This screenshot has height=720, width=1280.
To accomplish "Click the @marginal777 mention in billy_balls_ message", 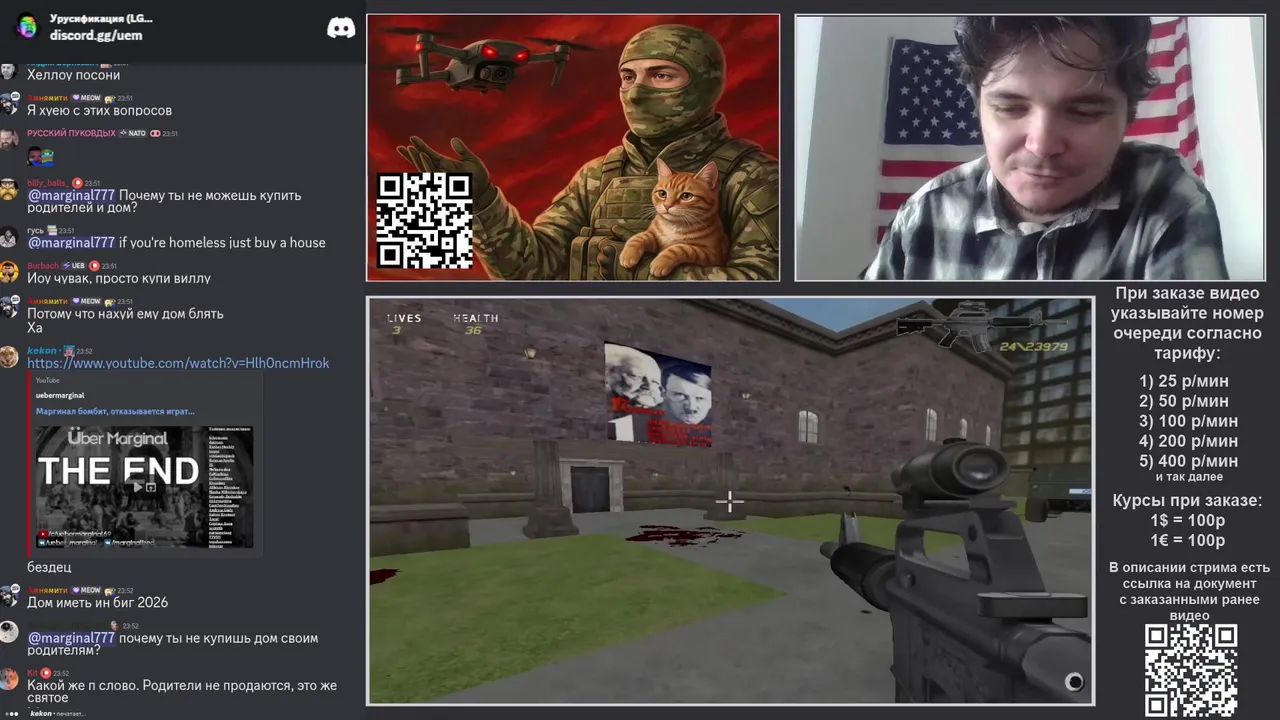I will [71, 195].
